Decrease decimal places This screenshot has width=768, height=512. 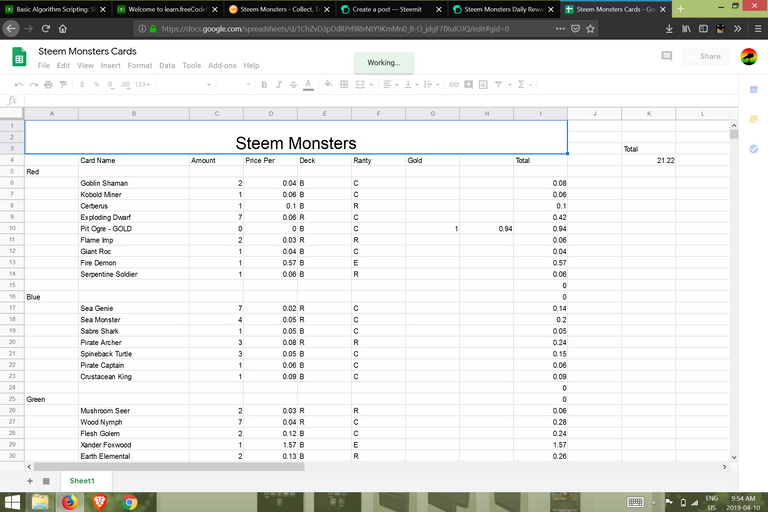[x=111, y=85]
